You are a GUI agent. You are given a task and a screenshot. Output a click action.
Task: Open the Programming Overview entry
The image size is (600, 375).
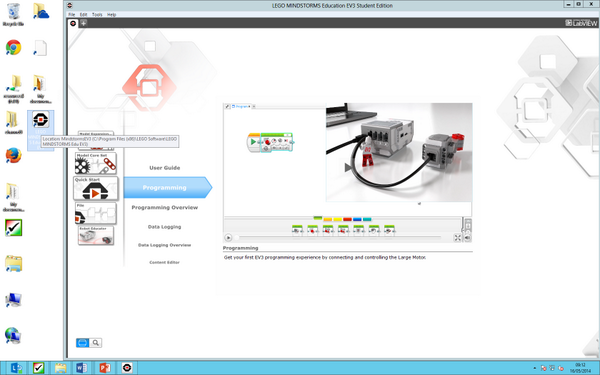pos(165,207)
